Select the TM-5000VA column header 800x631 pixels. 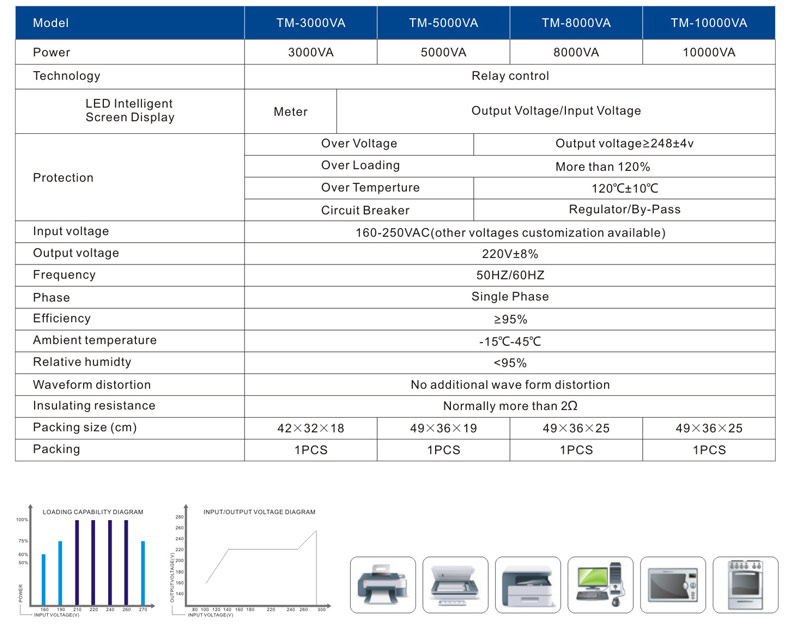pos(443,23)
